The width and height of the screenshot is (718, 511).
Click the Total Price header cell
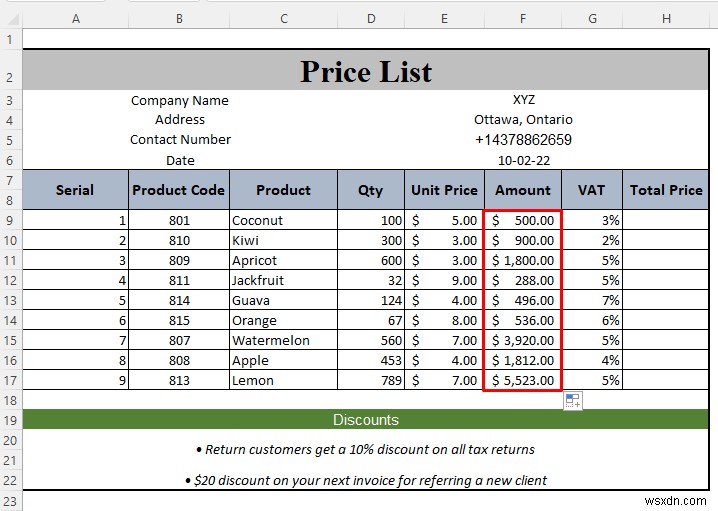(666, 190)
